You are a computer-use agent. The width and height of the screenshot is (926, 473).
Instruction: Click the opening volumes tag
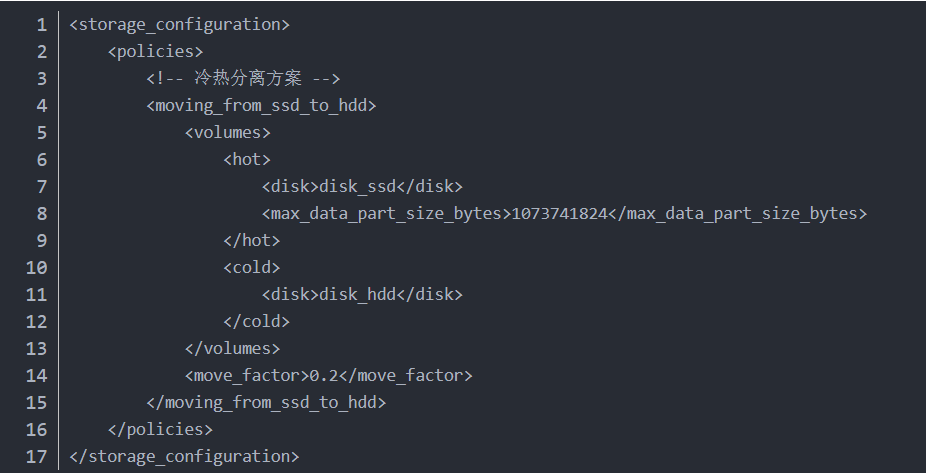click(x=228, y=132)
